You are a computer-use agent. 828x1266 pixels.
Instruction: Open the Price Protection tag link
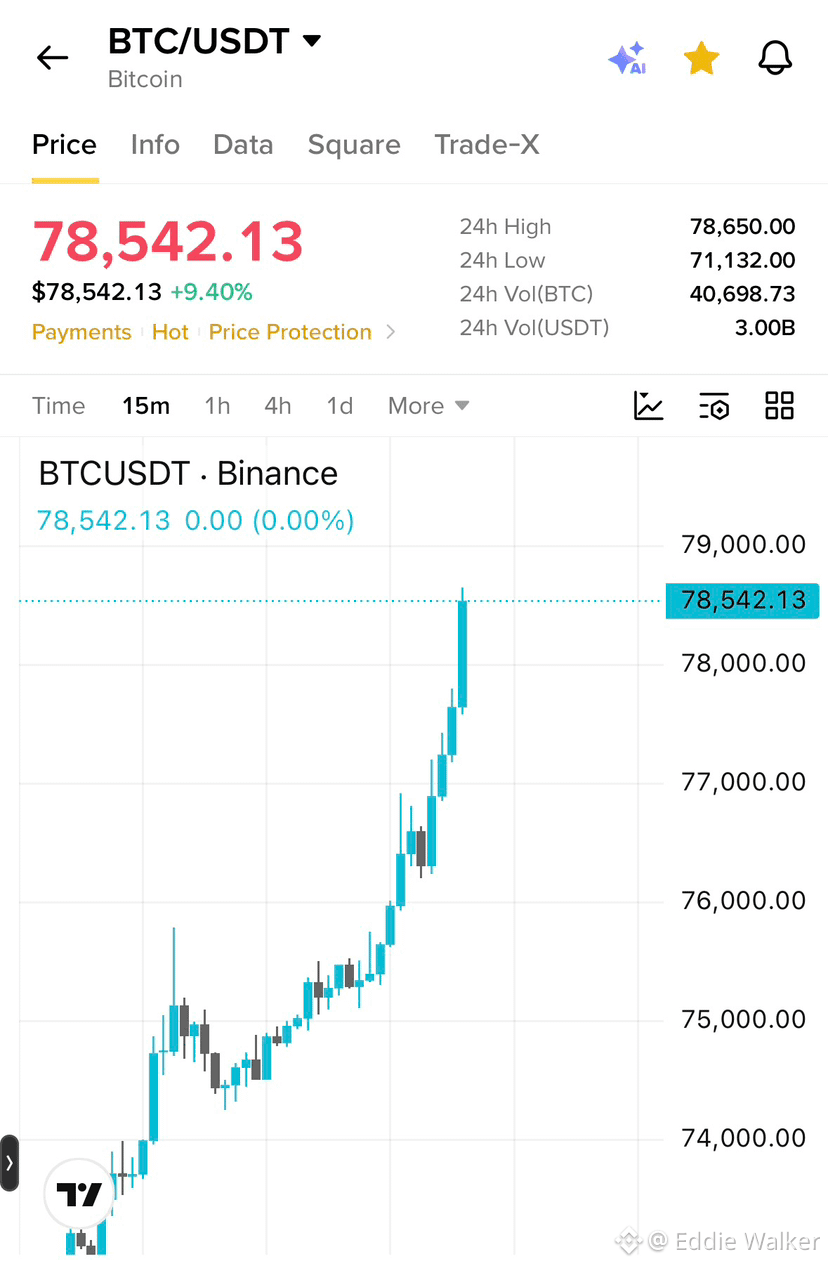290,332
